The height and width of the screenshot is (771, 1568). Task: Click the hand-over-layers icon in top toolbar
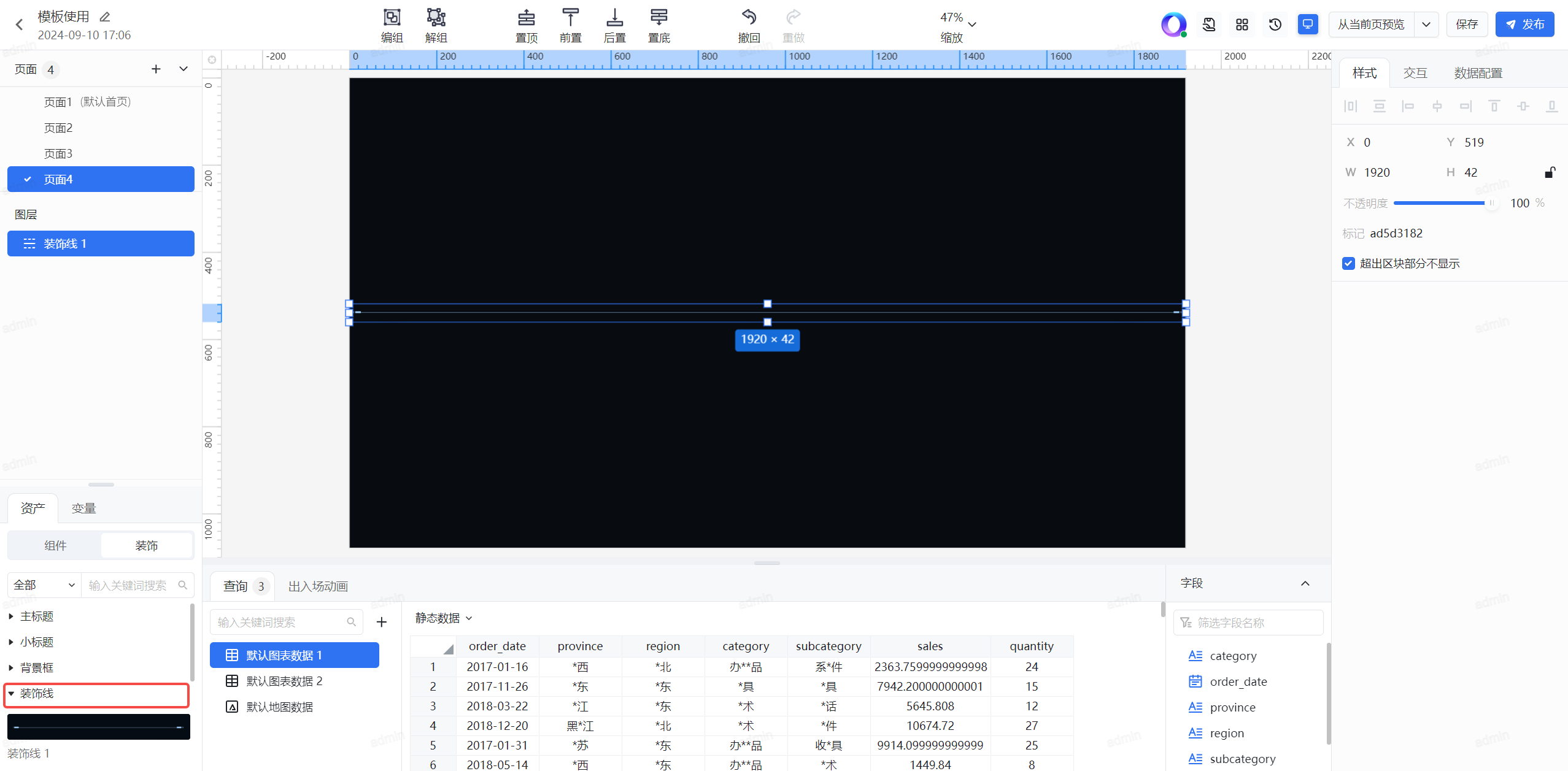[1209, 25]
